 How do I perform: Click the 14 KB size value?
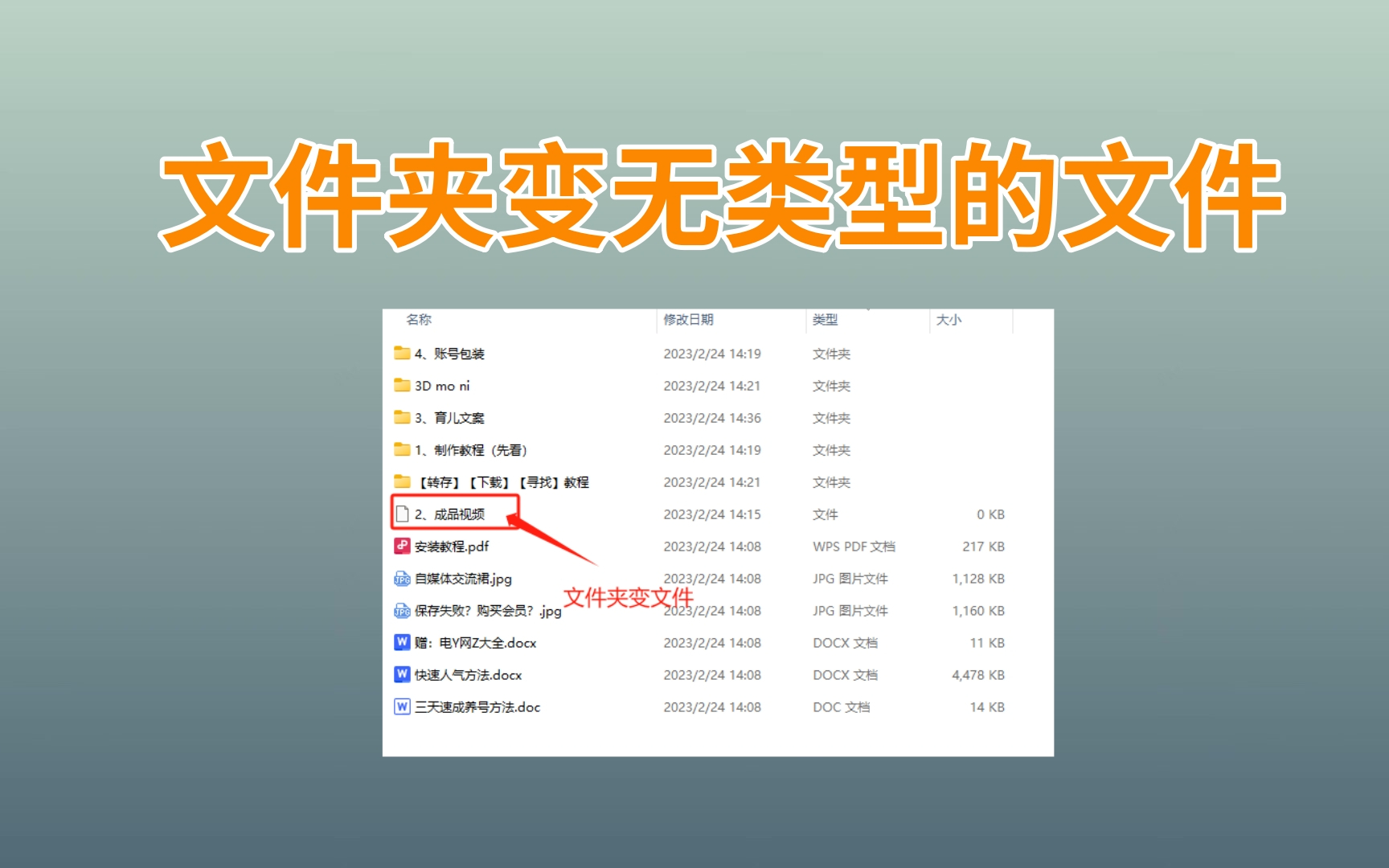987,707
